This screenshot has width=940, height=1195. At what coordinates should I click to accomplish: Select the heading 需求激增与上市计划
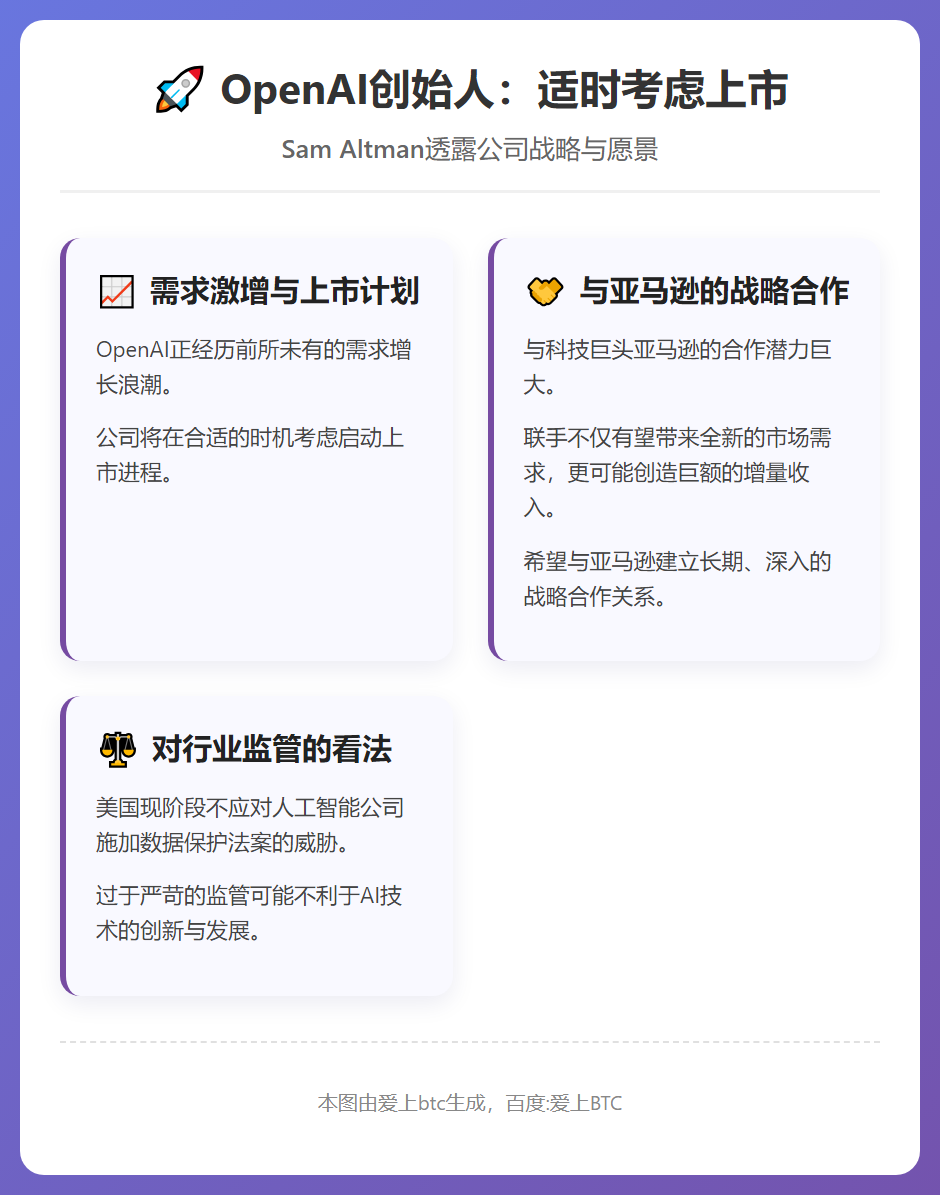(x=284, y=291)
